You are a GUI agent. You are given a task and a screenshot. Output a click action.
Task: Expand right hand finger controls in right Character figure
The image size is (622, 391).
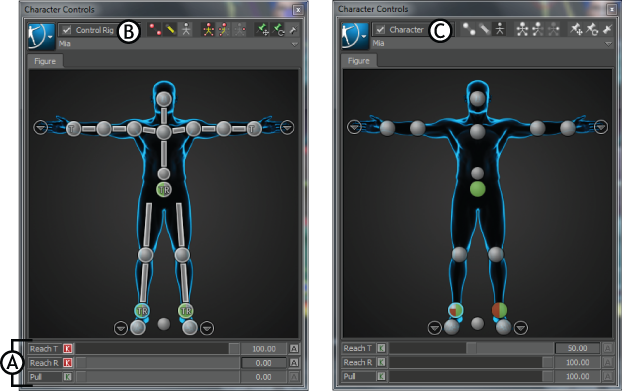click(x=354, y=127)
